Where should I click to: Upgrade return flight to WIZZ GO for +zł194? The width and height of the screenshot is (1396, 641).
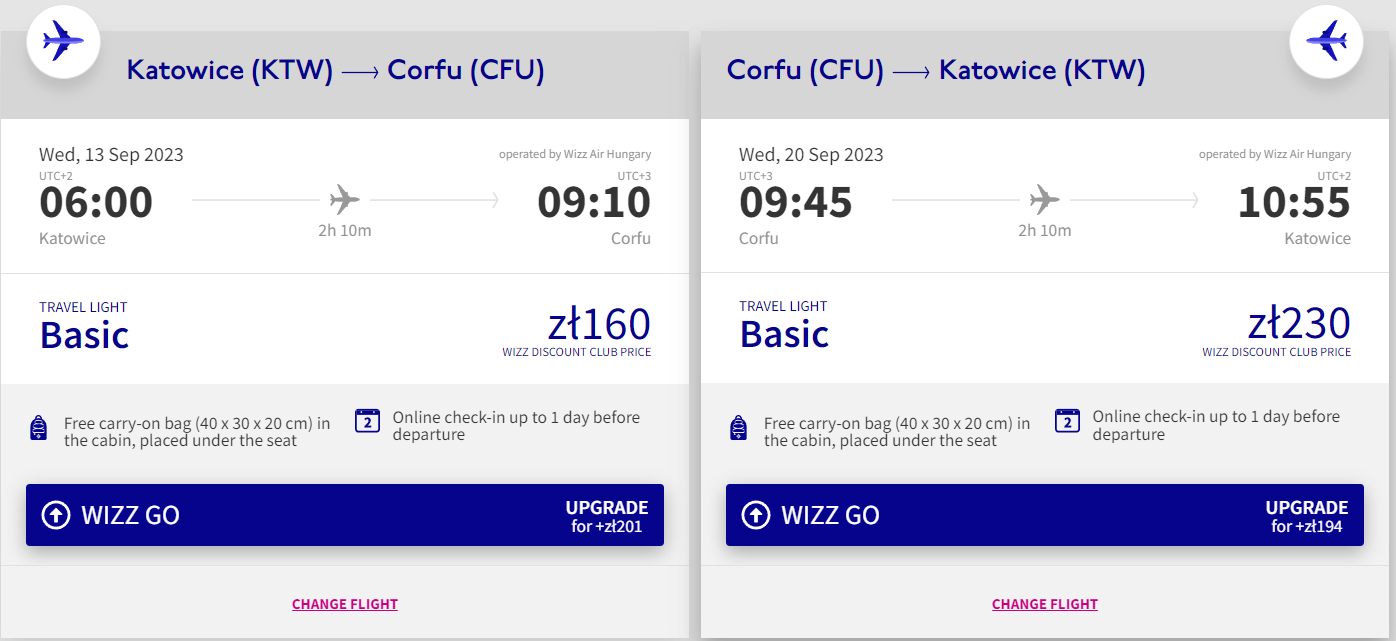[1045, 515]
